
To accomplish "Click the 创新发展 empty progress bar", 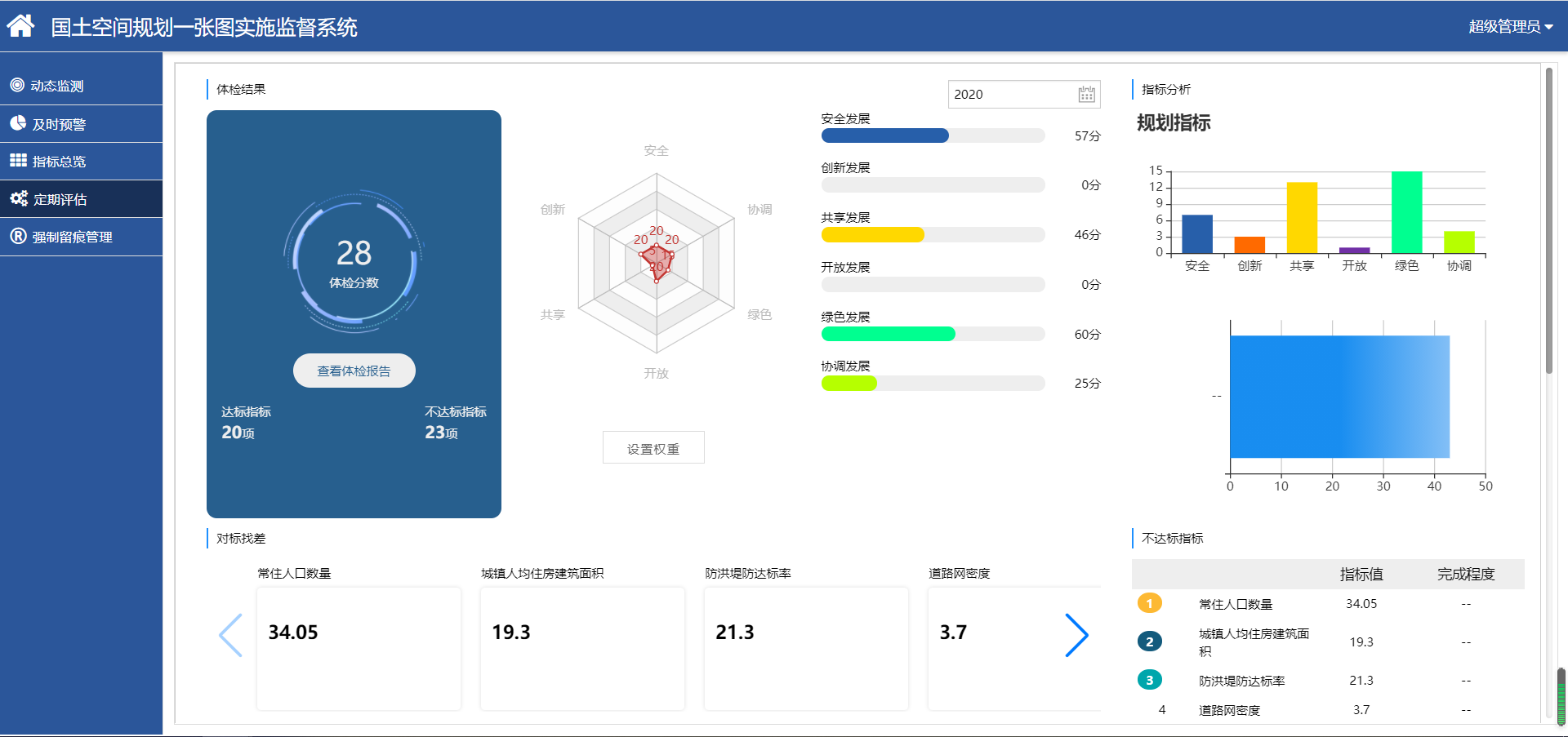I will click(933, 185).
